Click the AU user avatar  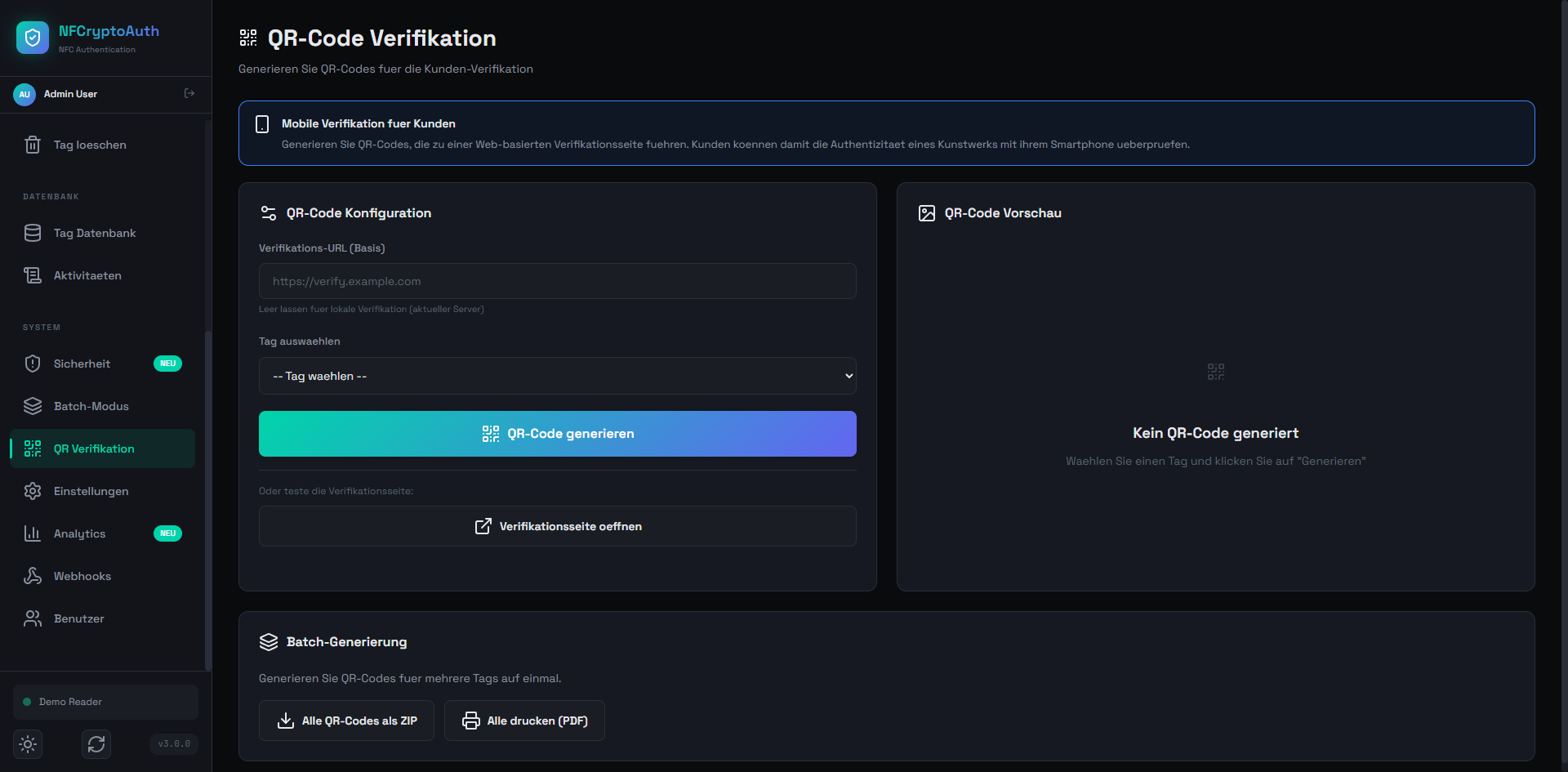[x=24, y=94]
